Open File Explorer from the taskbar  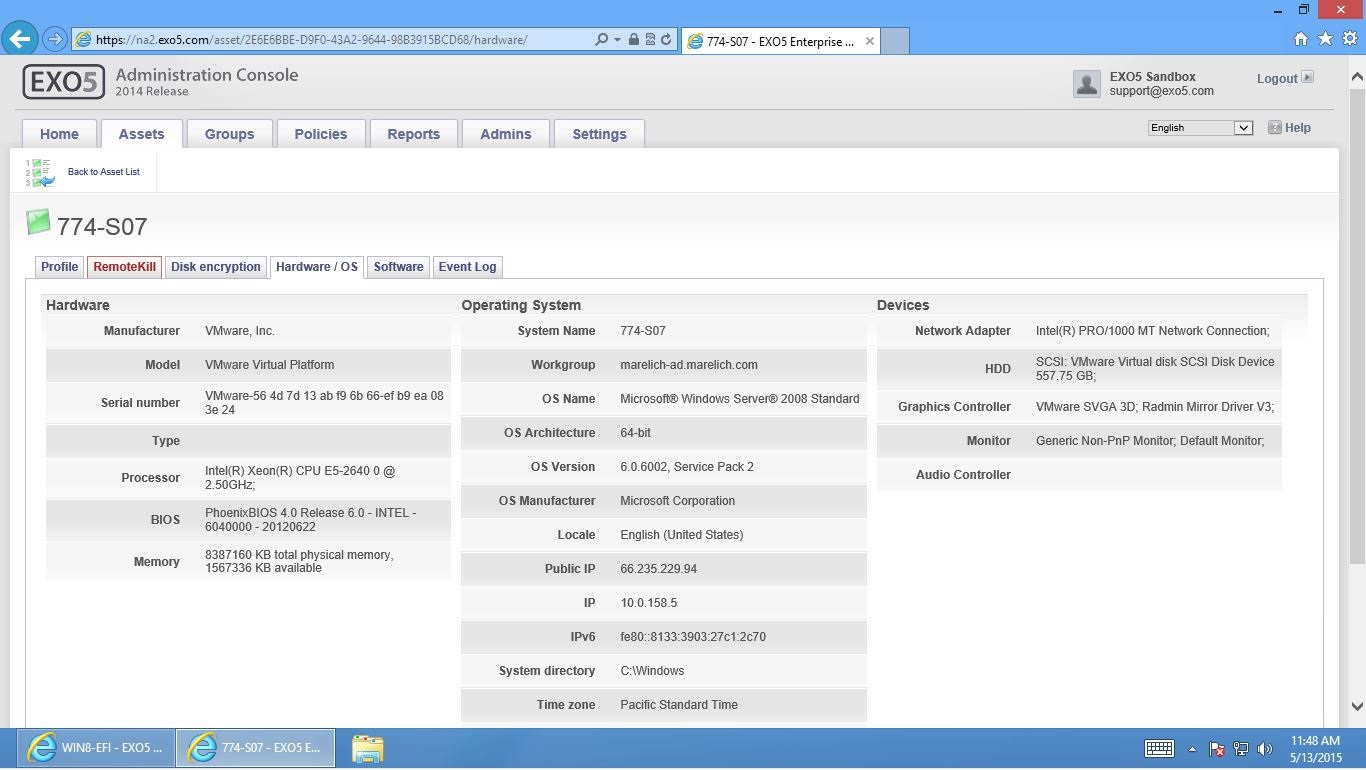pyautogui.click(x=367, y=748)
